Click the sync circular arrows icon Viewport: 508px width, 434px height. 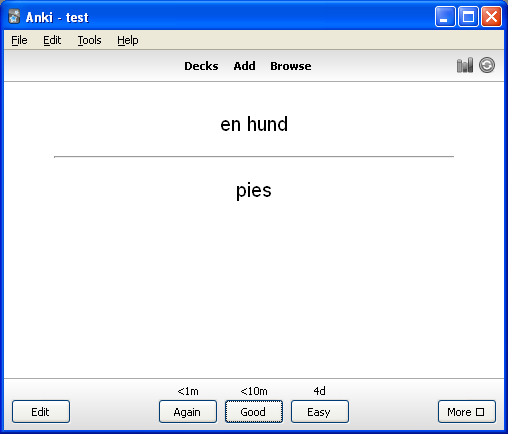(x=487, y=65)
